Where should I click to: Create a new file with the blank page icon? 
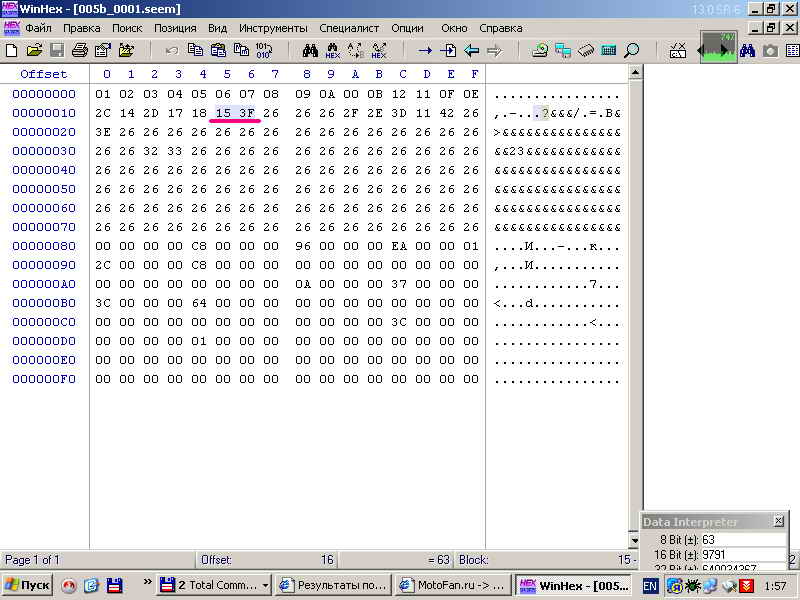click(x=11, y=50)
